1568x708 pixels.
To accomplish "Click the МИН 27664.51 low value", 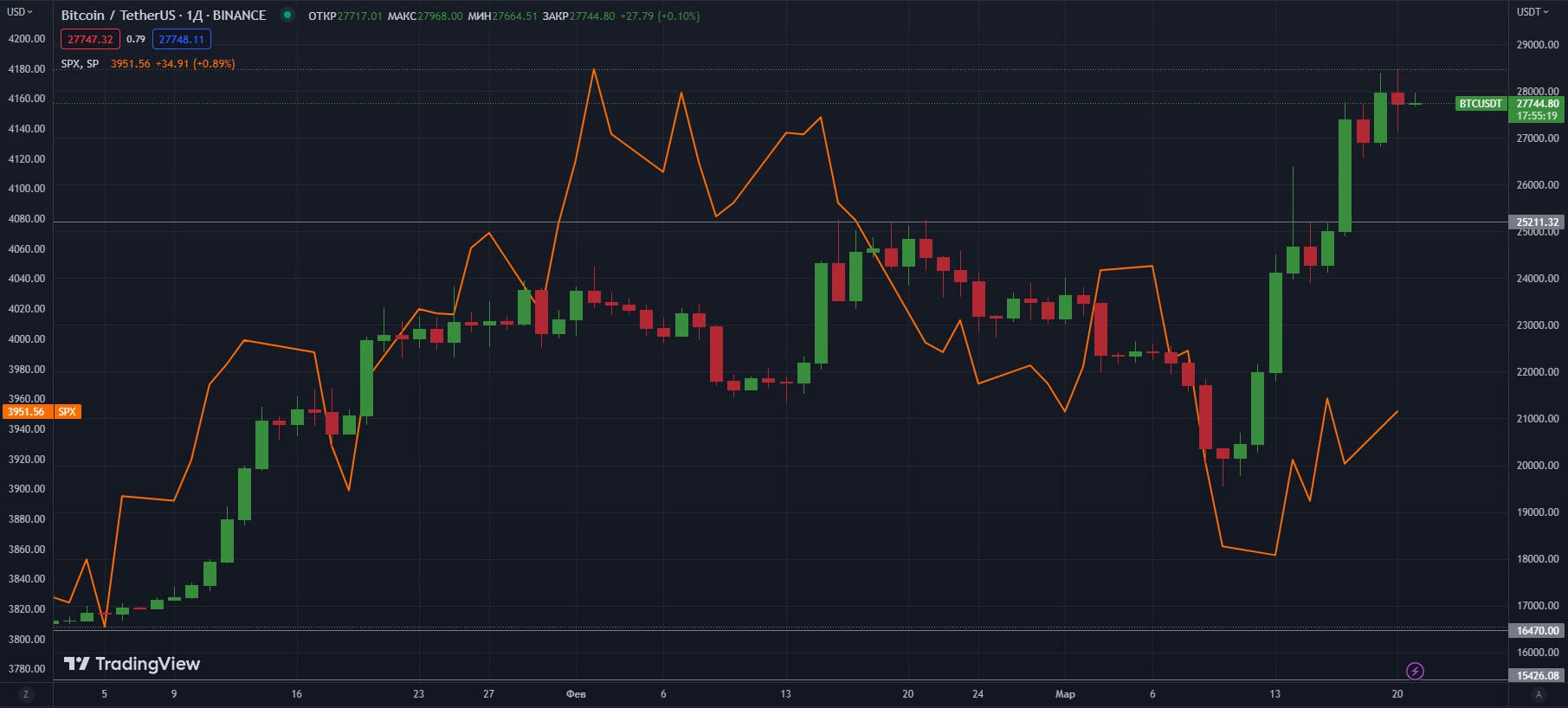I will click(x=502, y=16).
